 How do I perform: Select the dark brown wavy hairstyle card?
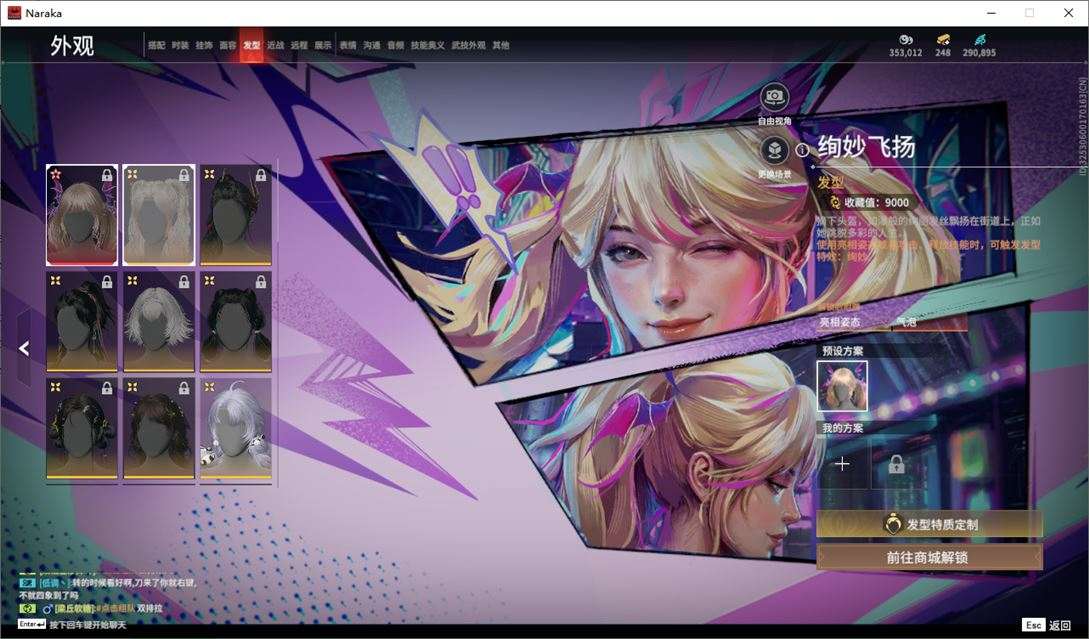pyautogui.click(x=159, y=429)
